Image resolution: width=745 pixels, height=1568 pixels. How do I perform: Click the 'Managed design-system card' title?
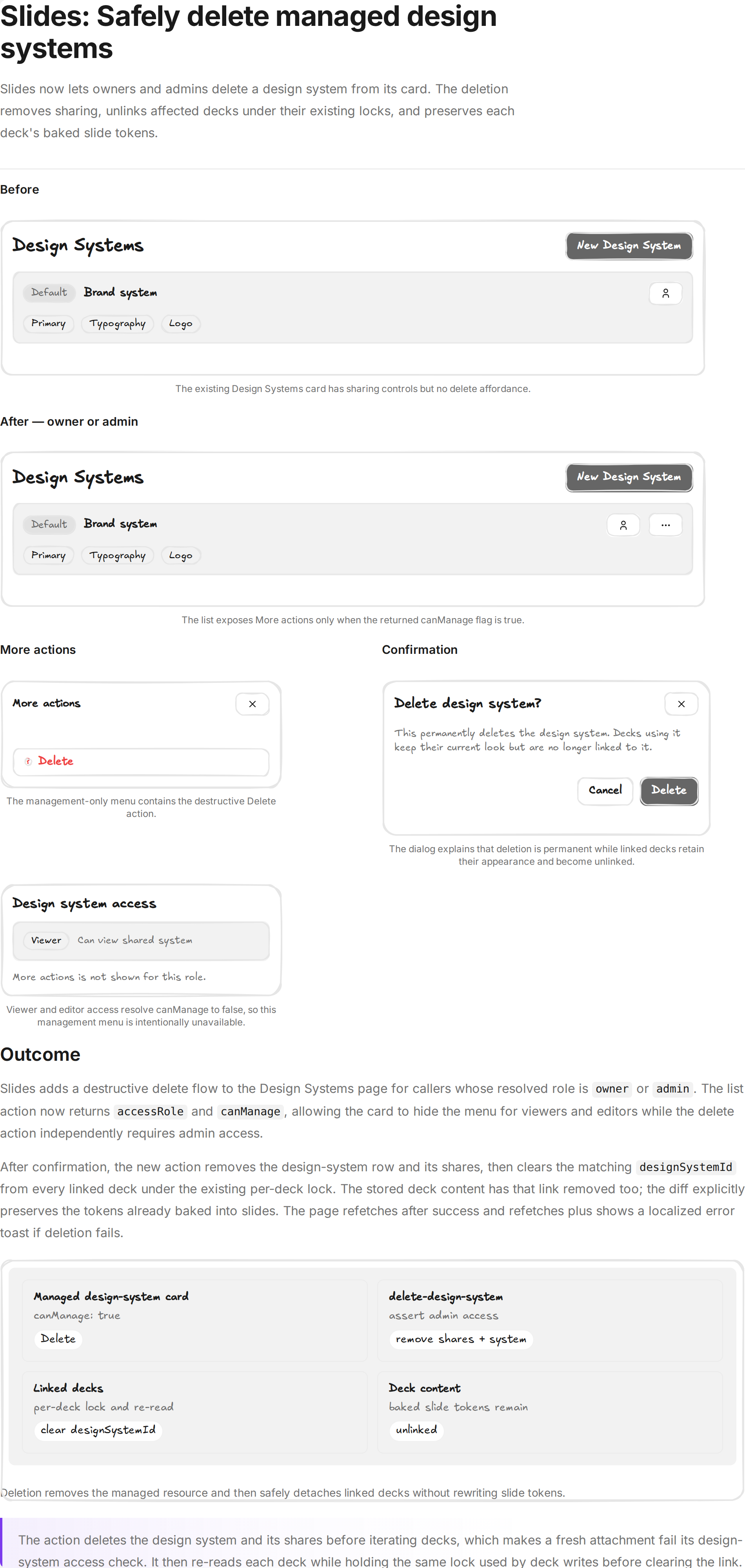tap(111, 1296)
